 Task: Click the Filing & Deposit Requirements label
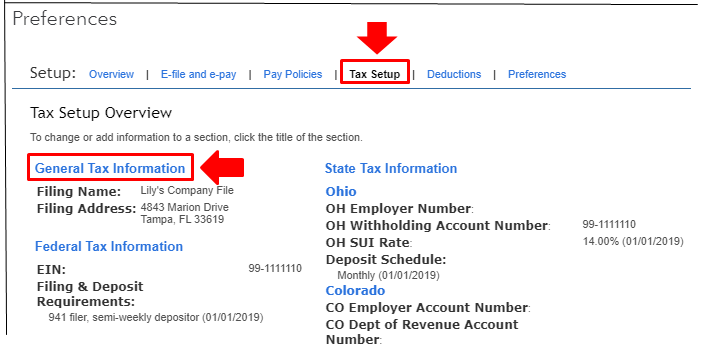(x=90, y=294)
